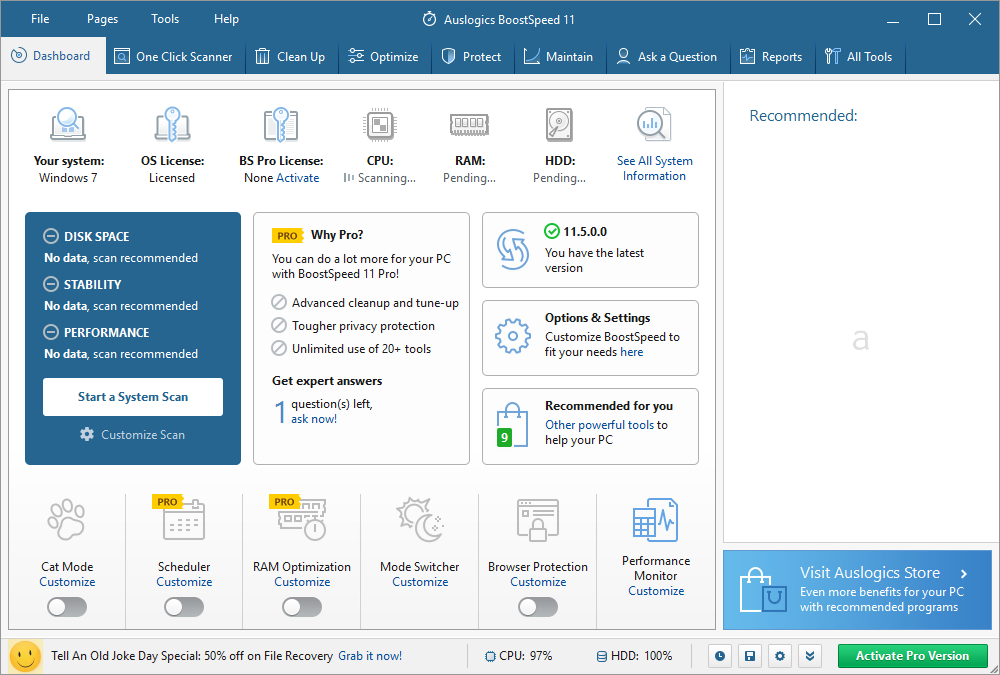Click the Other powerful tools link
Viewport: 1000px width, 675px height.
[599, 425]
